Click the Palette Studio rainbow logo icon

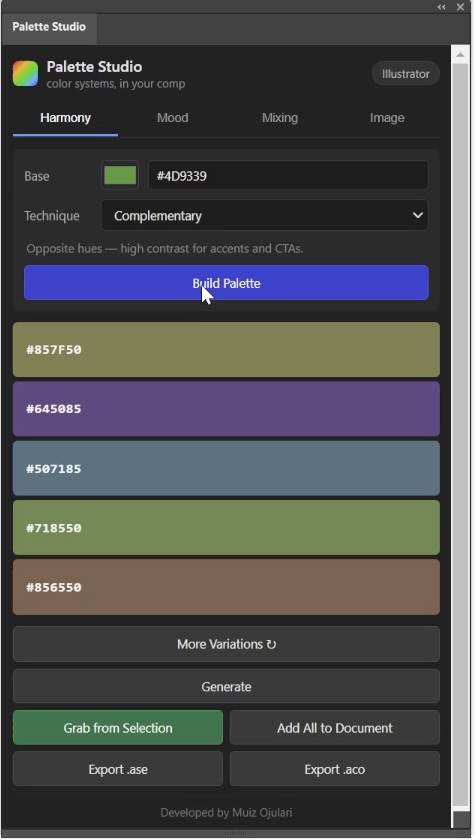[25, 73]
